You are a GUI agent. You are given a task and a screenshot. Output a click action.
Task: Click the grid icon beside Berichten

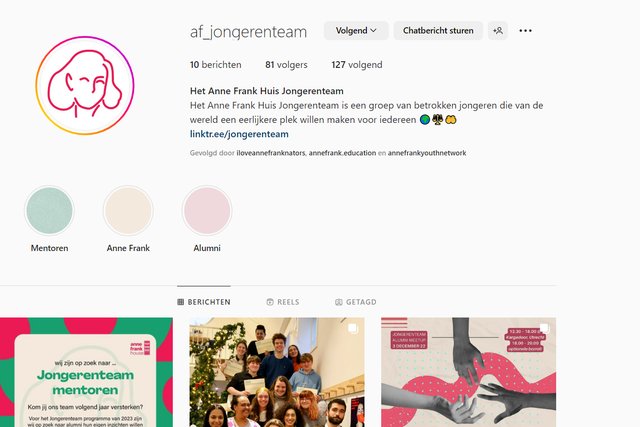pos(181,302)
